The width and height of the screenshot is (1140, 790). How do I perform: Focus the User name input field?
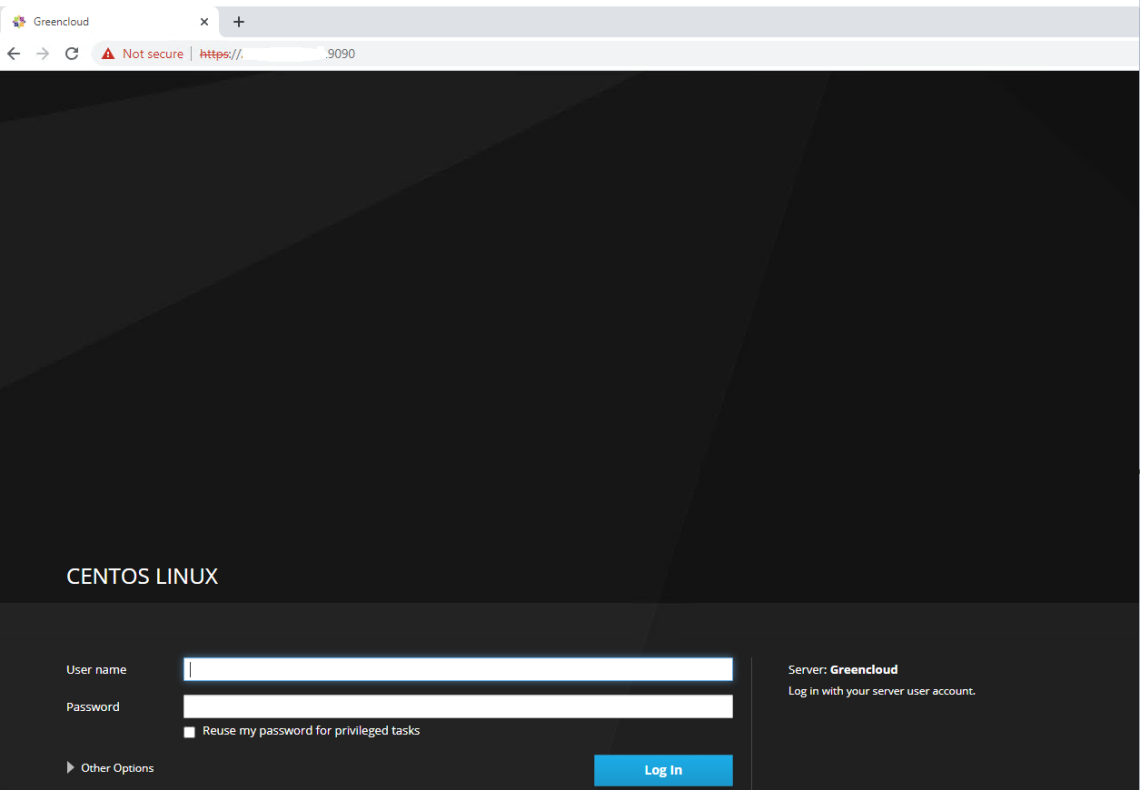(x=458, y=669)
